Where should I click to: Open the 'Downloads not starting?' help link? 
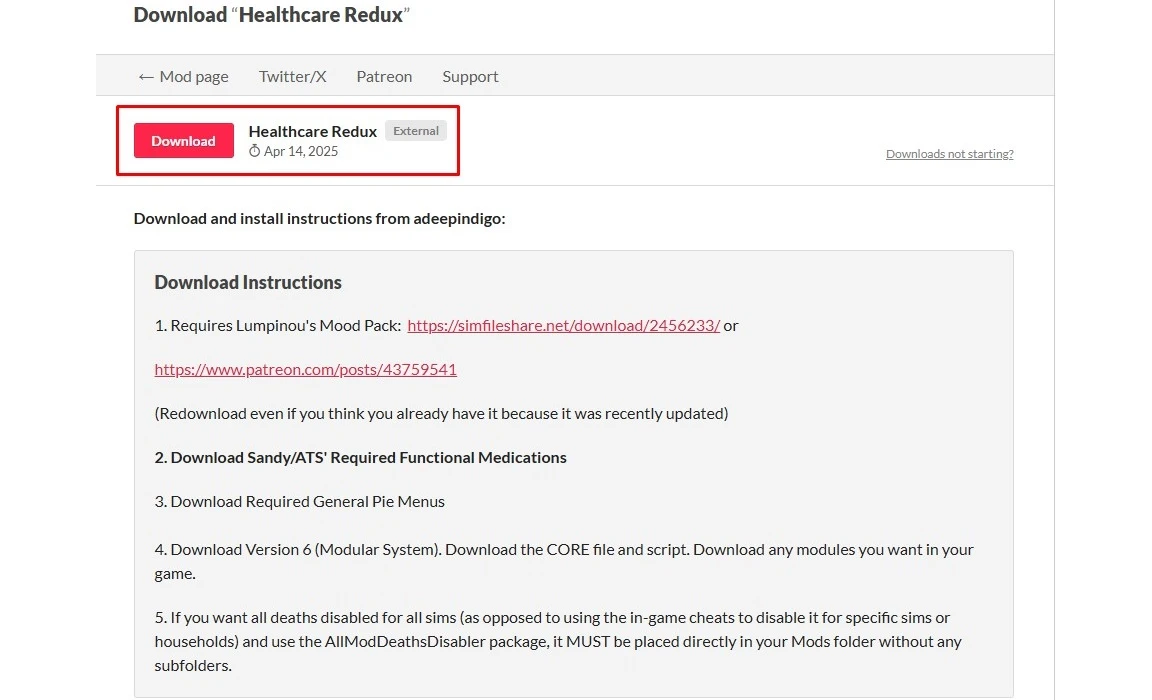tap(949, 154)
